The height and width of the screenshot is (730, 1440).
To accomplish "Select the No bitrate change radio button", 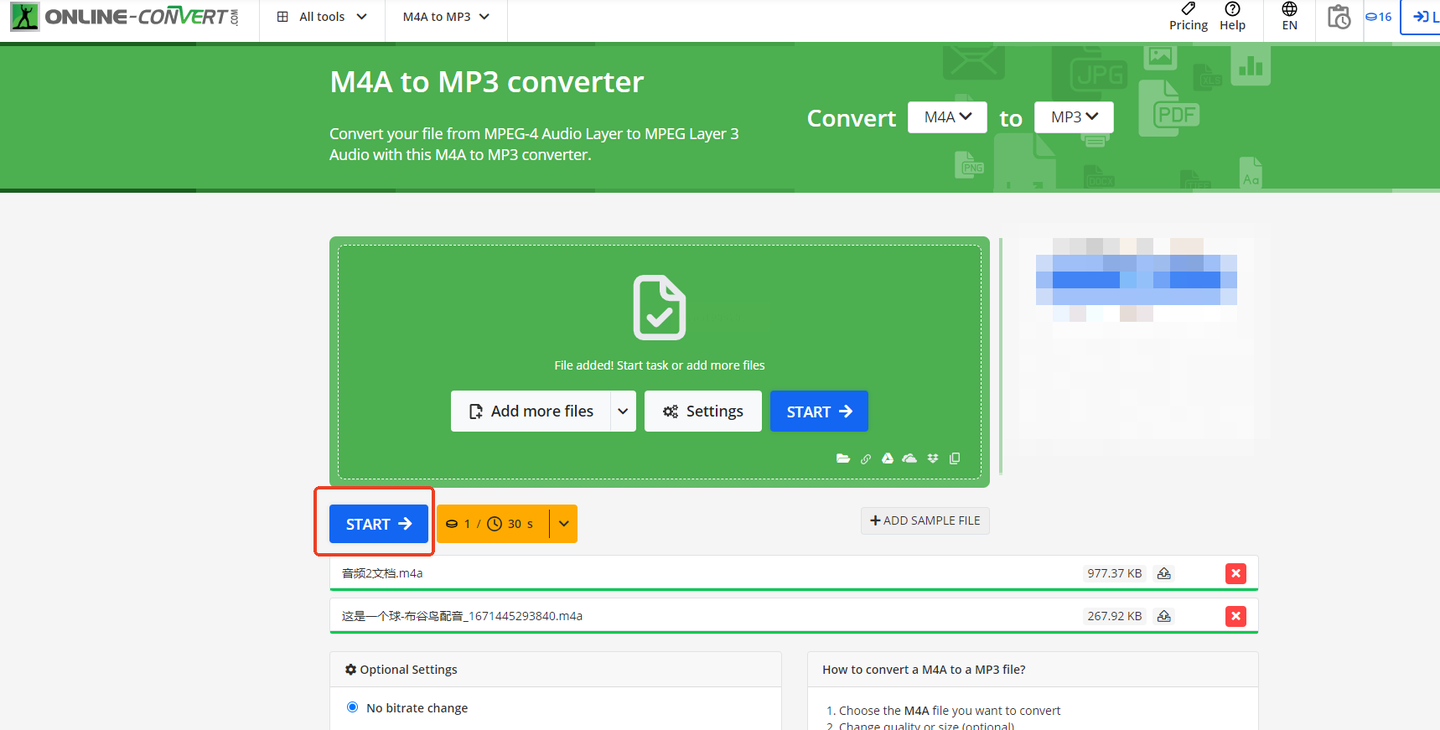I will [352, 708].
